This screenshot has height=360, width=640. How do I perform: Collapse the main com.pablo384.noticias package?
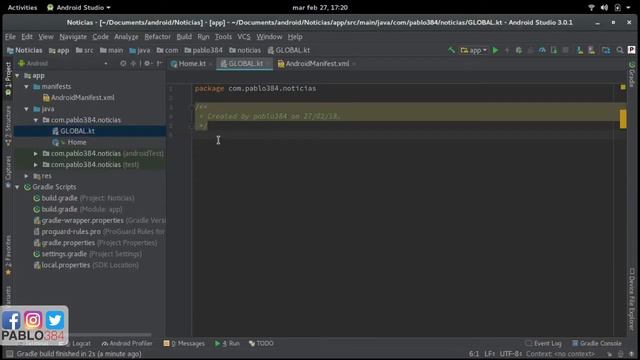point(36,120)
